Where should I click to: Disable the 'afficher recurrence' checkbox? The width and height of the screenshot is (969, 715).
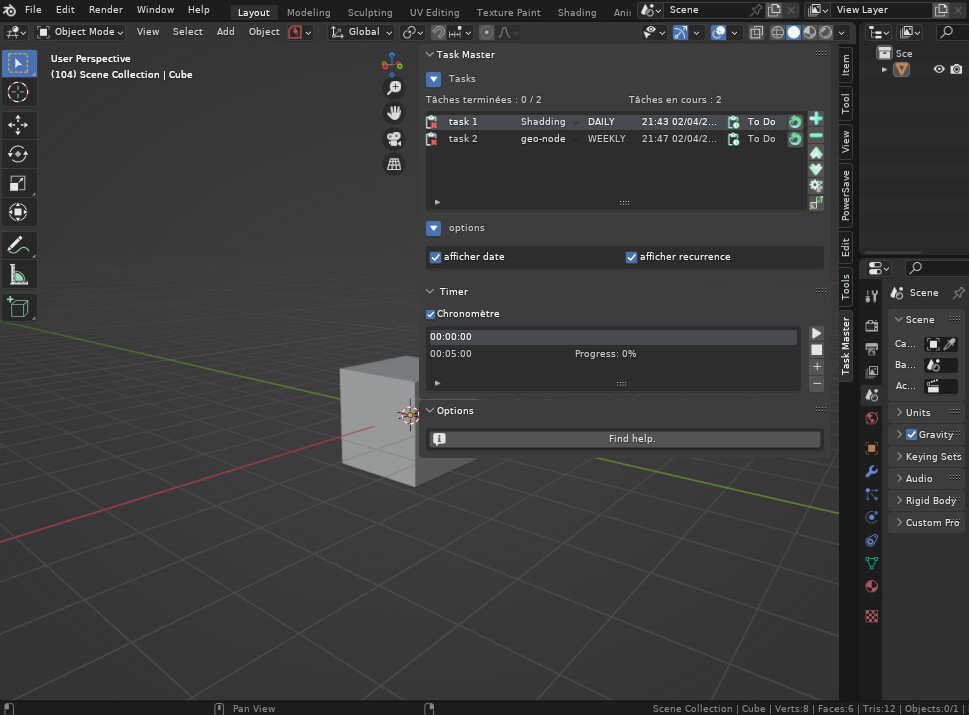tap(631, 257)
